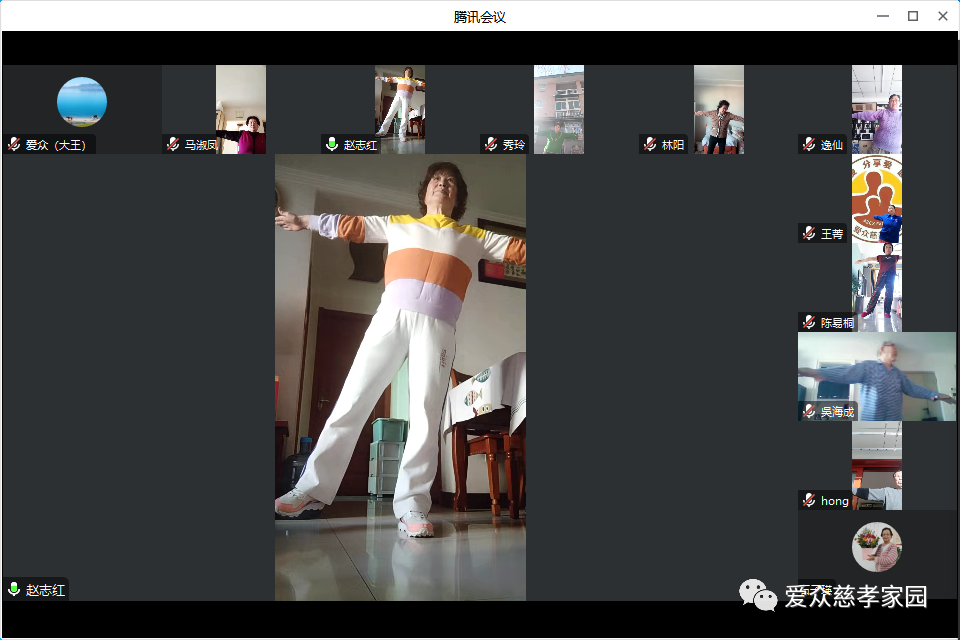The height and width of the screenshot is (640, 960).
Task: Click the muted mic icon for hong
Action: point(809,501)
